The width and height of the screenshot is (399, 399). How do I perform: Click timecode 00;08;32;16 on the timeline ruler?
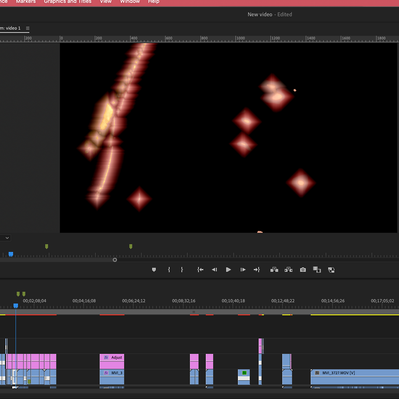(184, 301)
